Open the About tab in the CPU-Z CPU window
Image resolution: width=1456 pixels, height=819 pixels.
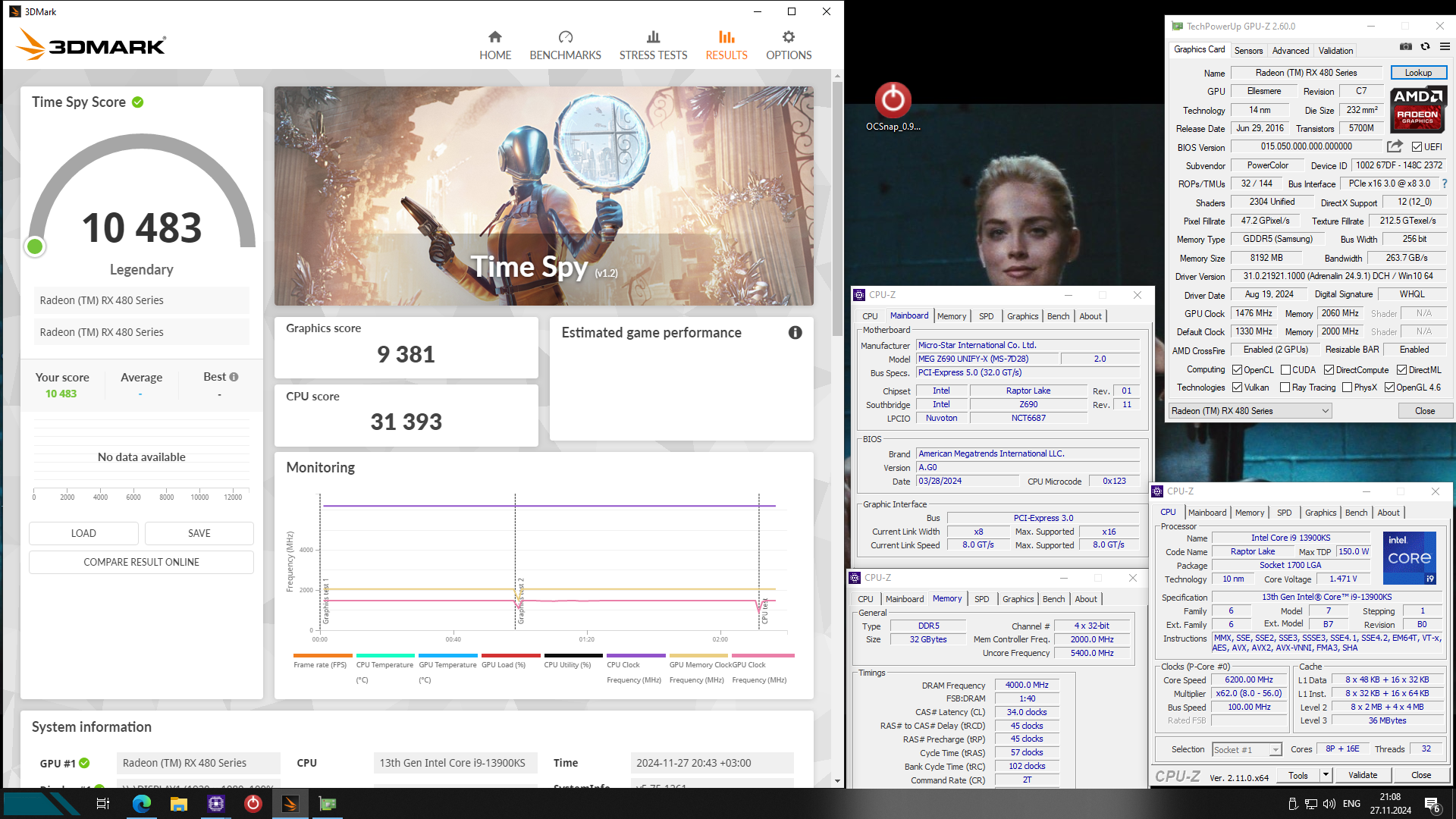tap(1389, 513)
